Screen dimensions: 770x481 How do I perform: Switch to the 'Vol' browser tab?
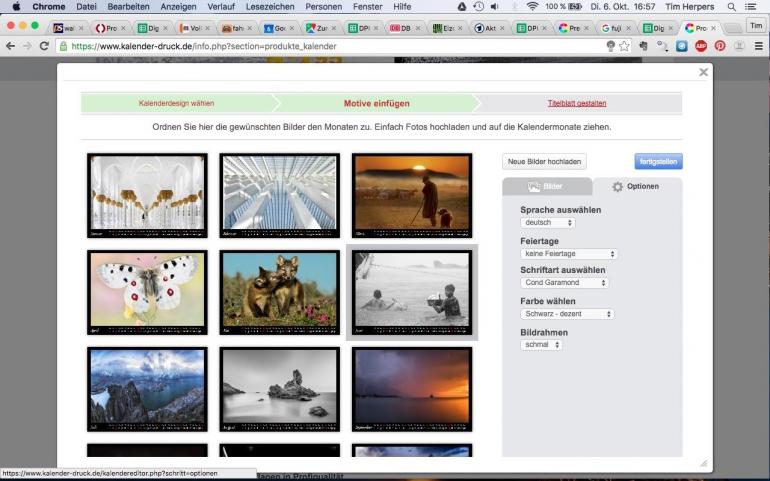193,28
